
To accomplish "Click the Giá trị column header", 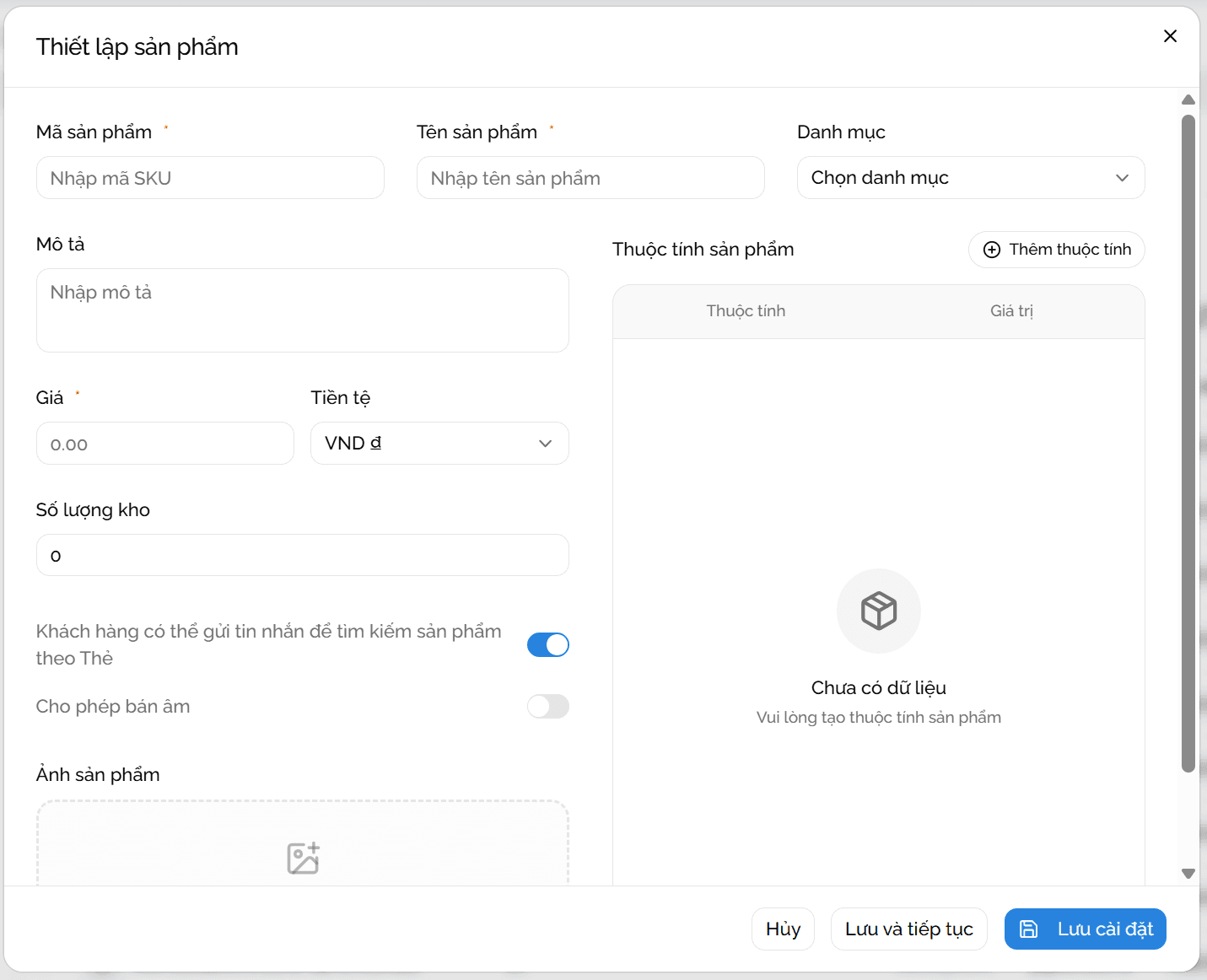I will pyautogui.click(x=1011, y=311).
